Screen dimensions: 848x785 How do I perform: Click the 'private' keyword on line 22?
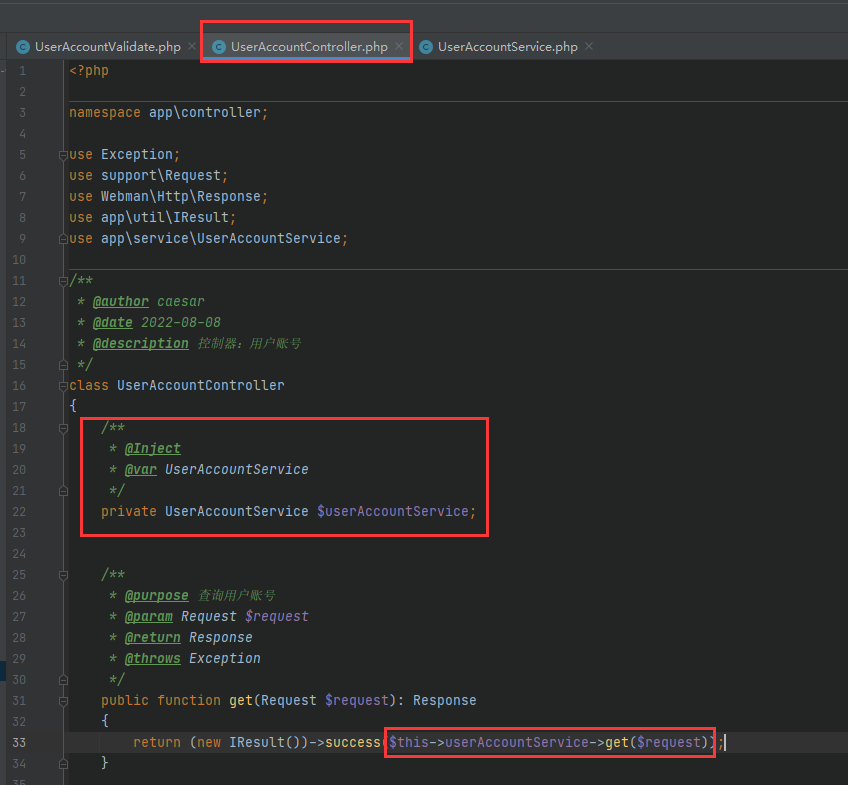pos(129,511)
